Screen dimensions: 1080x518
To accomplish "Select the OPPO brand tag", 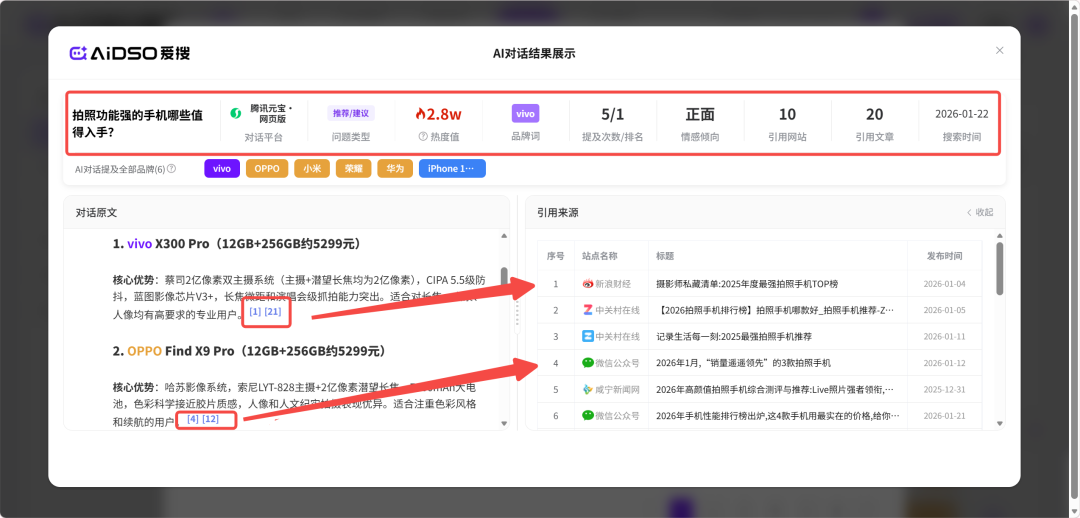I will point(267,169).
